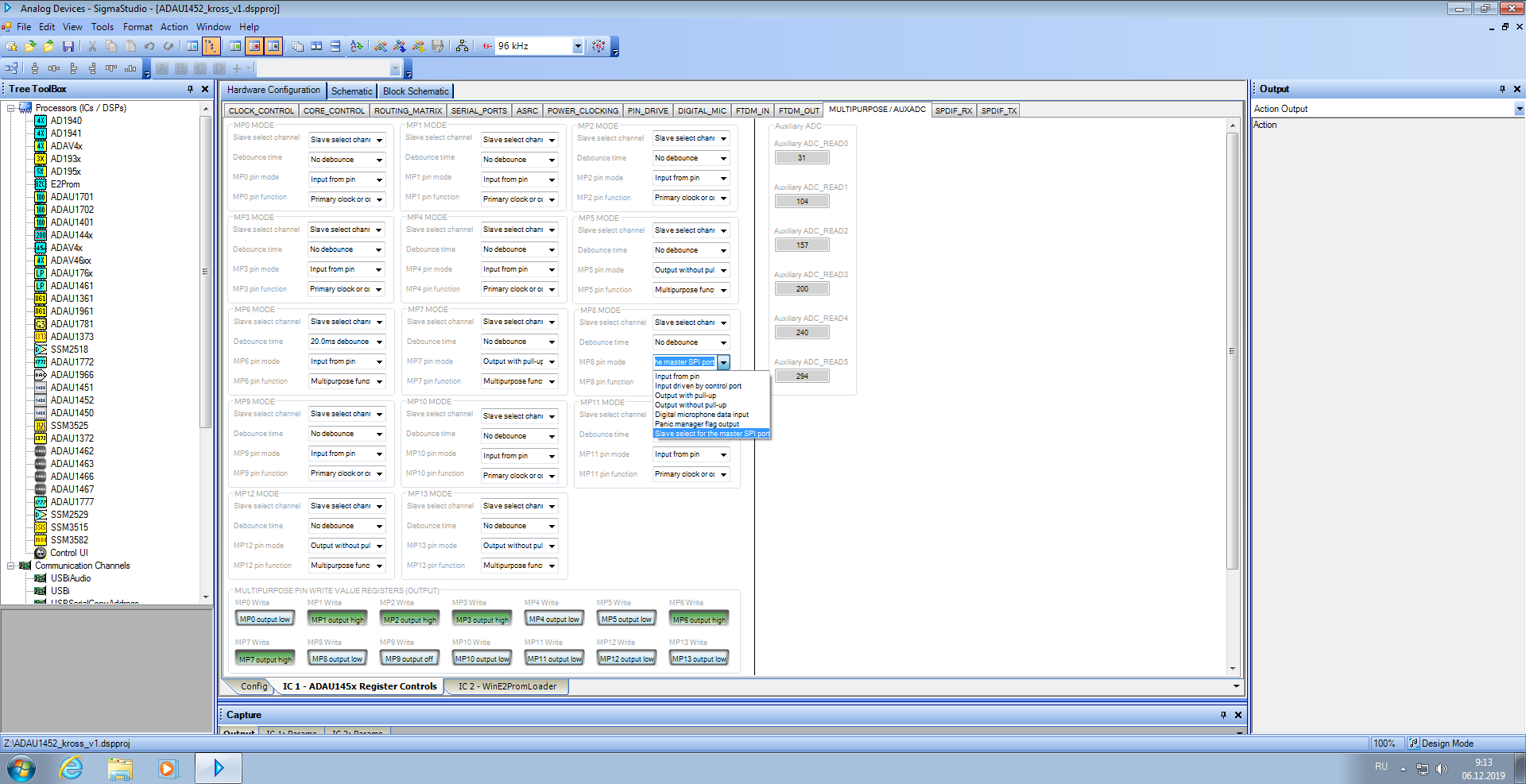The height and width of the screenshot is (784, 1526).
Task: Click the Save project floppy disk icon
Action: tap(68, 47)
